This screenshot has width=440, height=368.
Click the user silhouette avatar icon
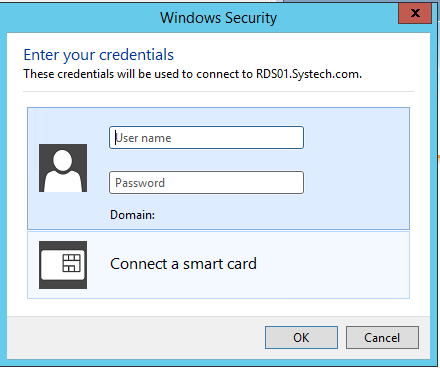63,168
